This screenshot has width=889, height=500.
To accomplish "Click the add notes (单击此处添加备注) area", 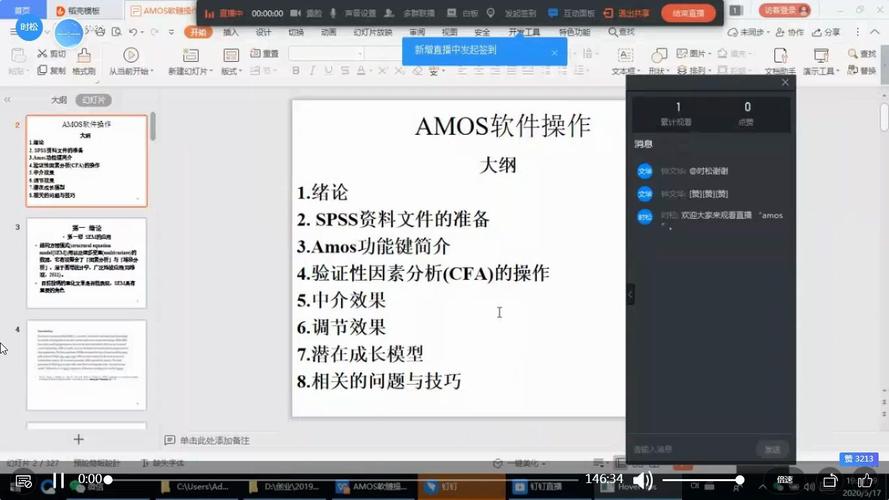I will coord(214,440).
